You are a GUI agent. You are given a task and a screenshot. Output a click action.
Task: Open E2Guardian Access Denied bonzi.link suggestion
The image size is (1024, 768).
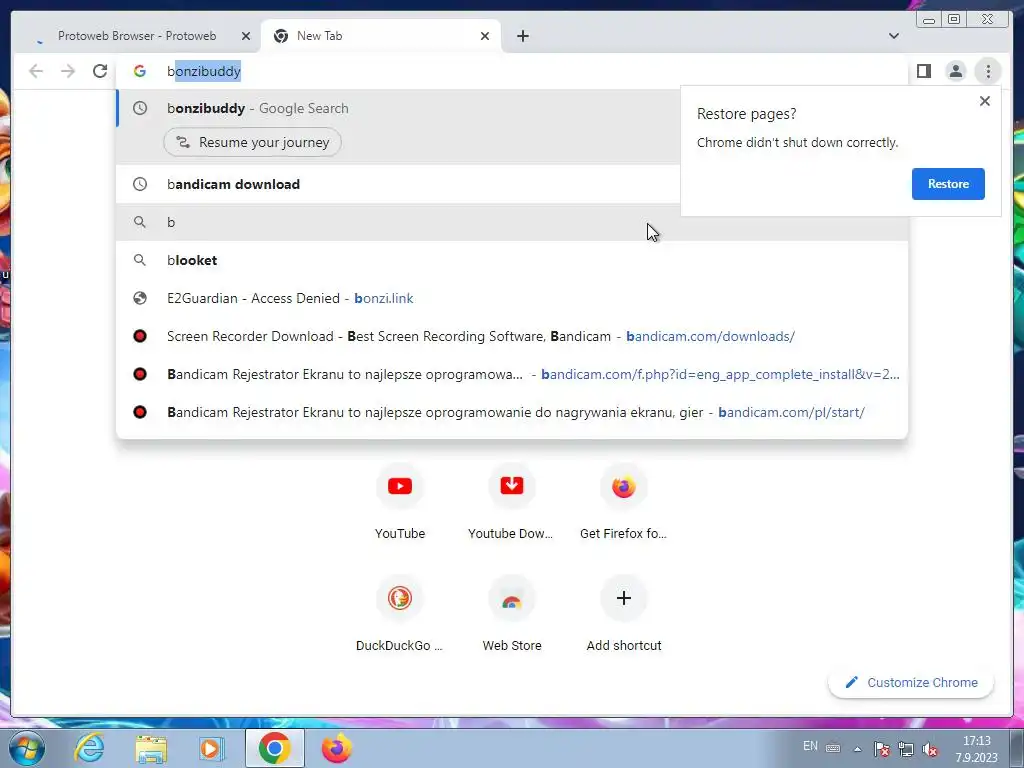511,298
